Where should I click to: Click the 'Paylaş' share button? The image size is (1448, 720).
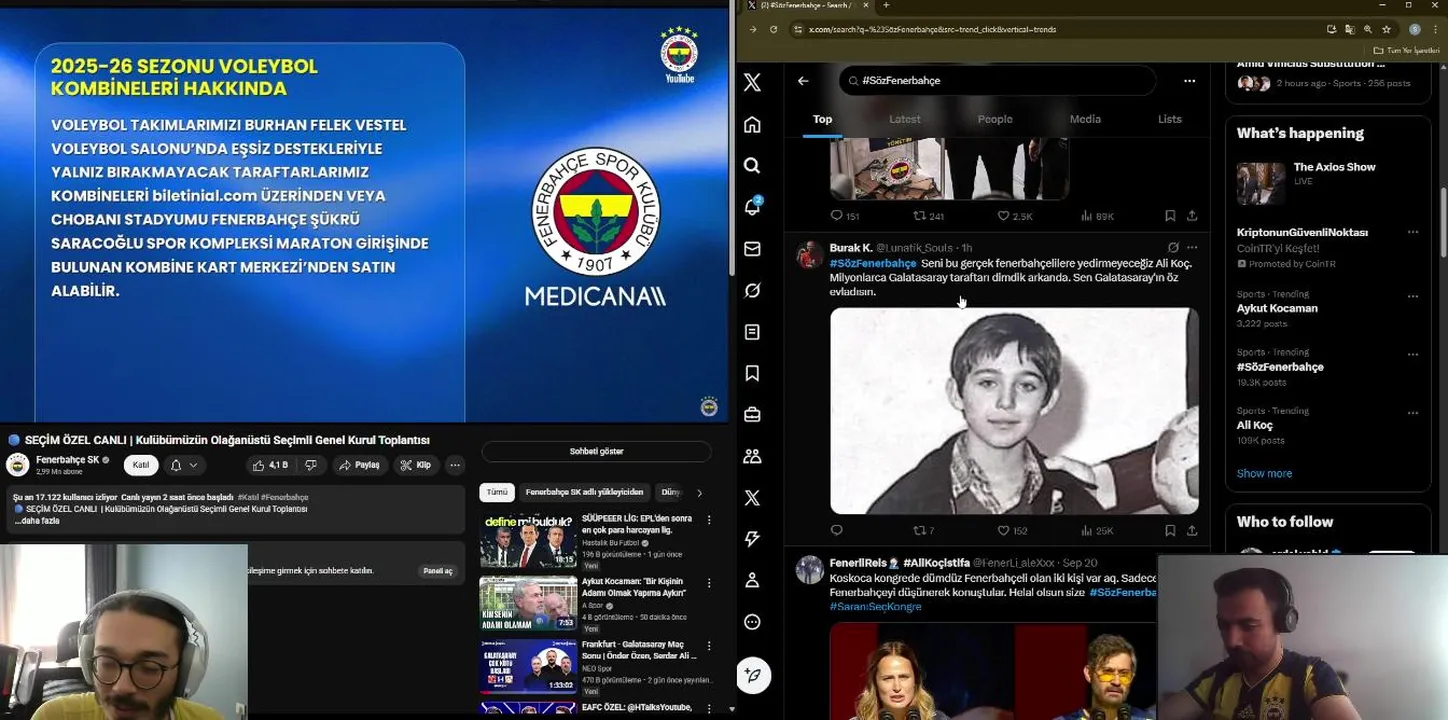(x=359, y=465)
